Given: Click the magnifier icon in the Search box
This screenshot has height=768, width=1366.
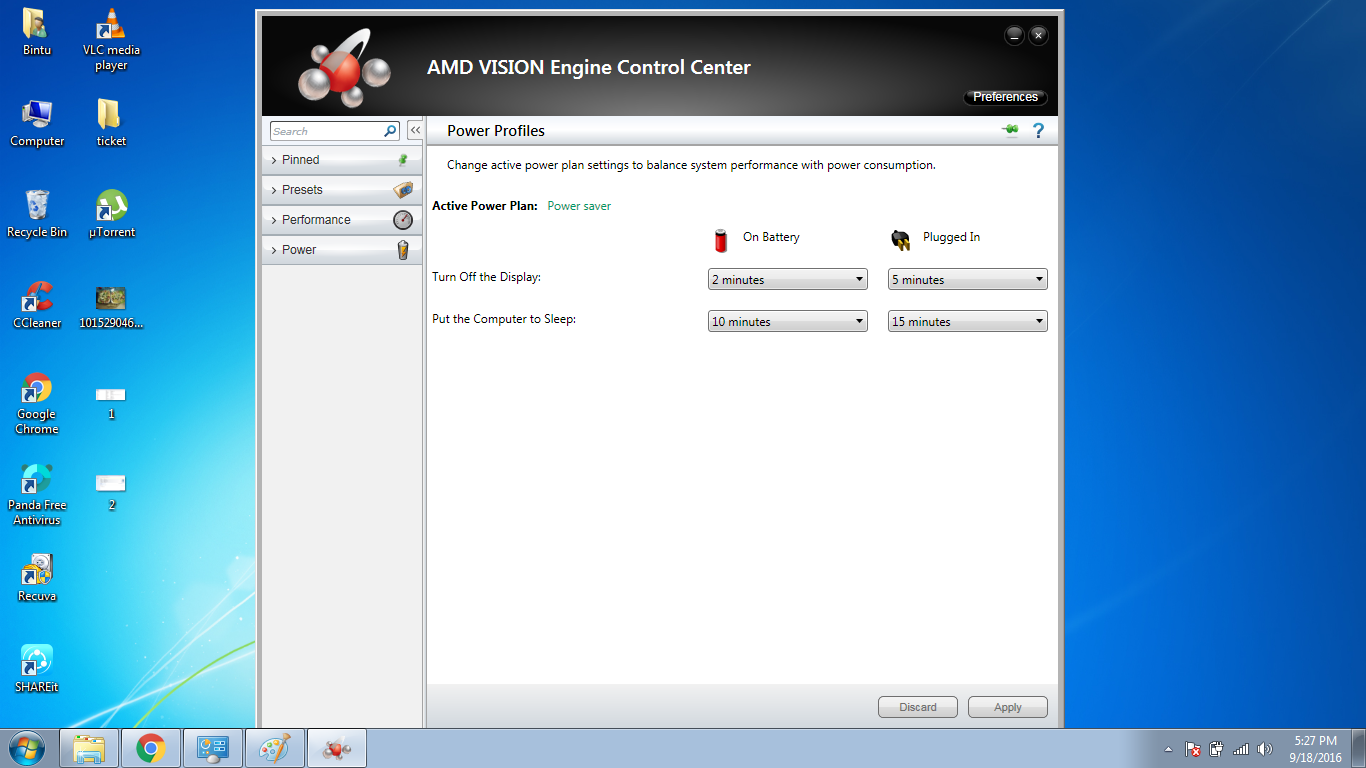Looking at the screenshot, I should (x=390, y=131).
